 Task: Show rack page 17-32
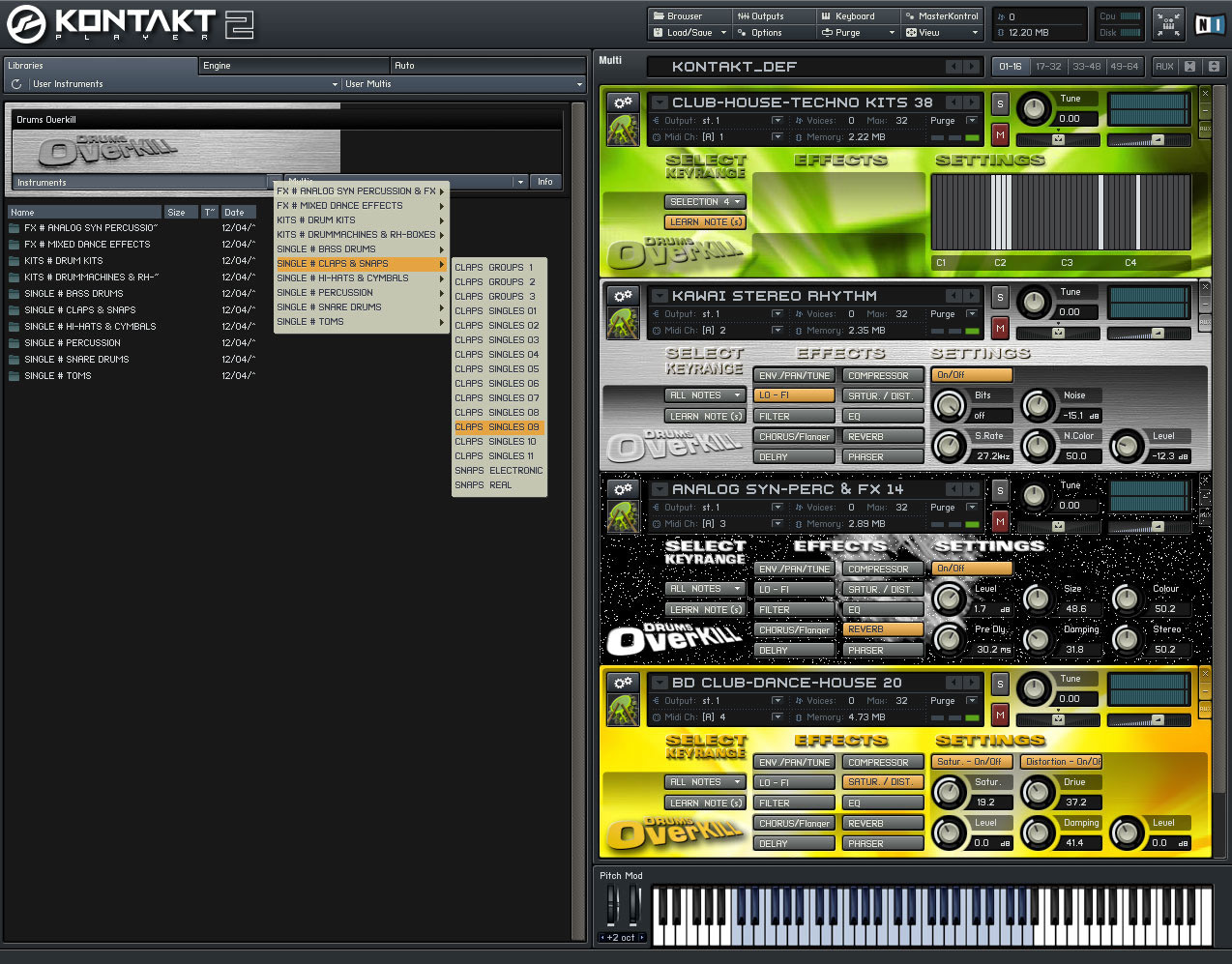pos(1048,66)
